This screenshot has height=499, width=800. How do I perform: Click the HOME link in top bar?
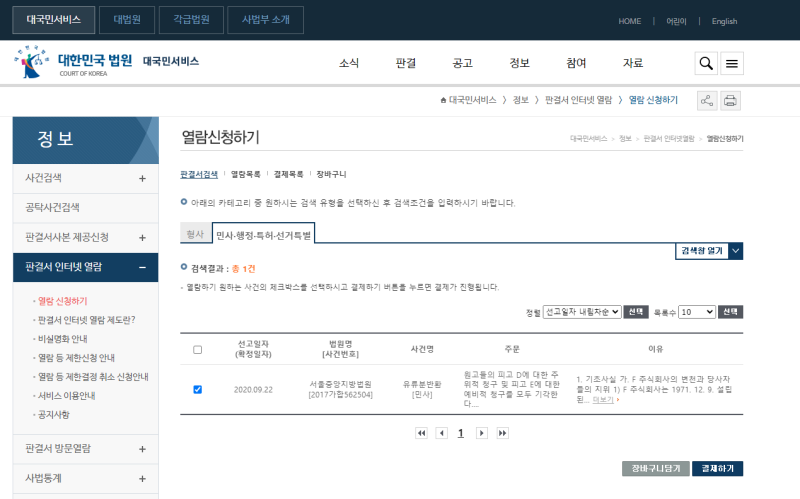[x=630, y=21]
